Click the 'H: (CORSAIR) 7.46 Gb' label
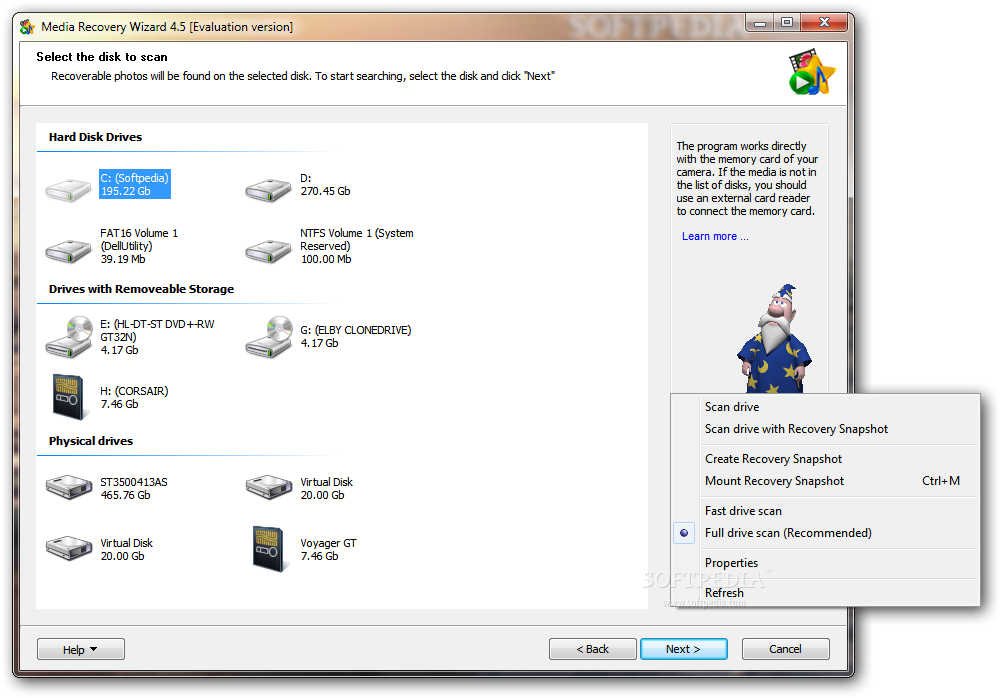 [134, 397]
